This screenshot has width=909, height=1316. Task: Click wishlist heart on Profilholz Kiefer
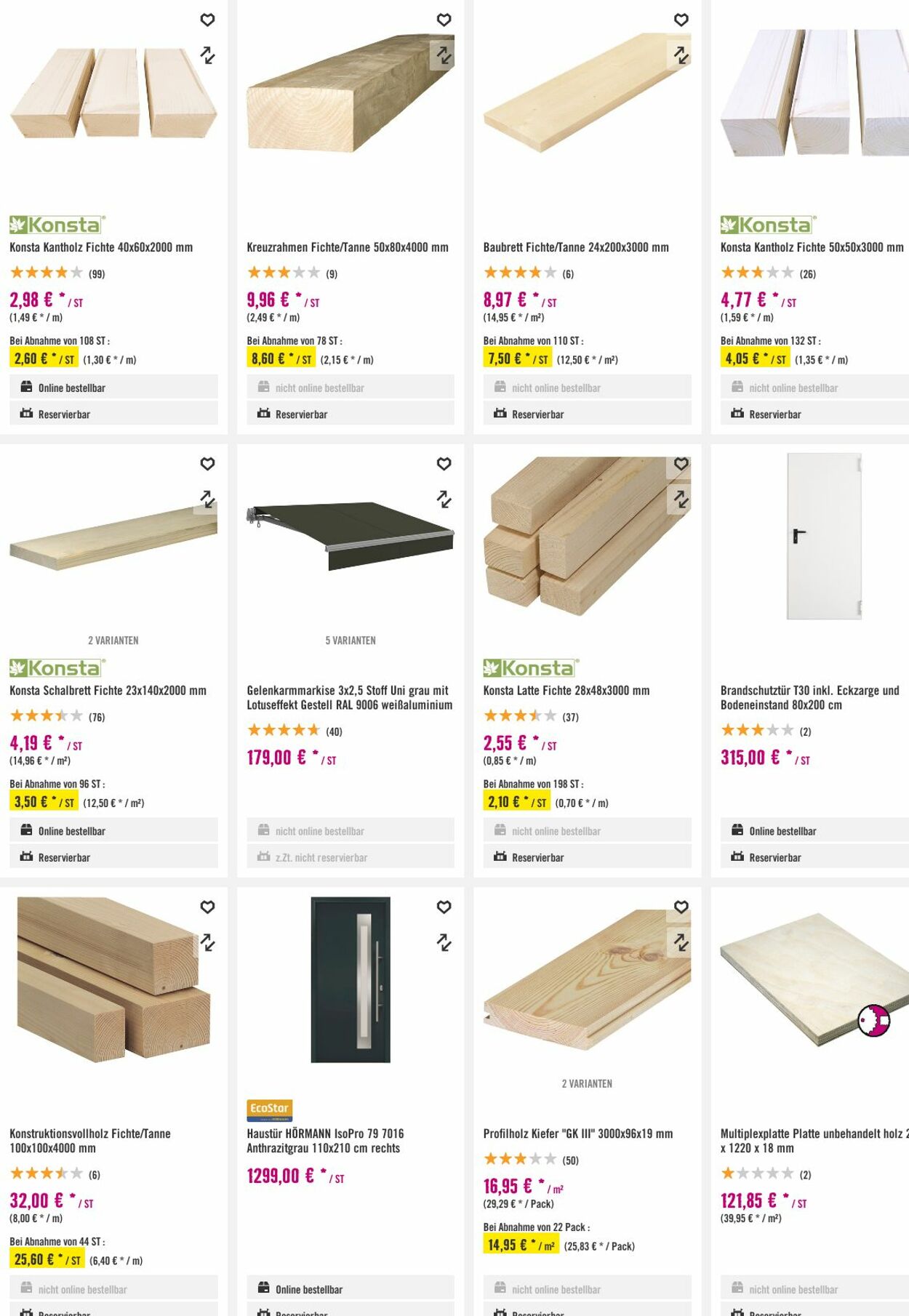(x=681, y=907)
